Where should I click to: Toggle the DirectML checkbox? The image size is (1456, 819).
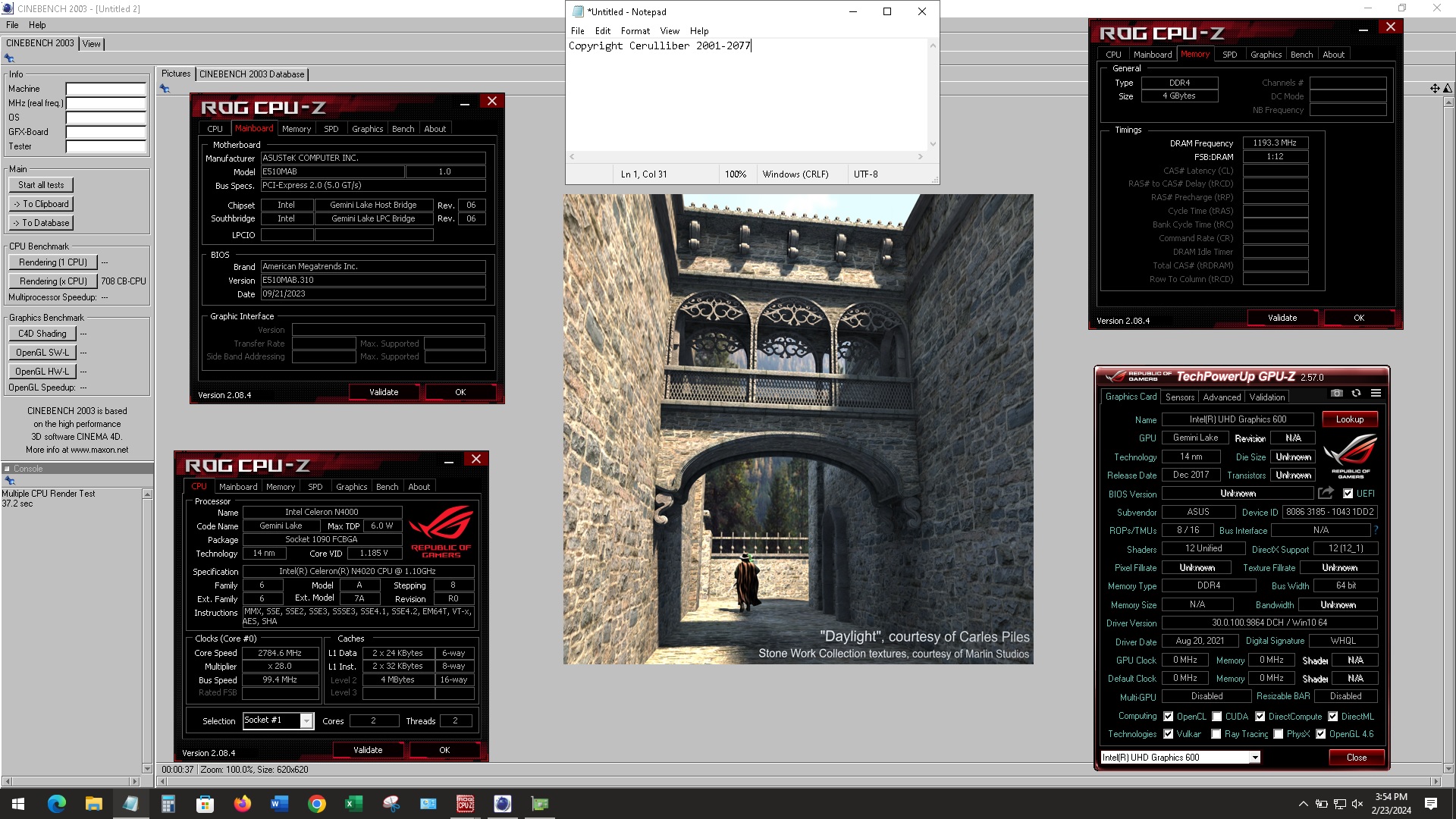(1332, 716)
